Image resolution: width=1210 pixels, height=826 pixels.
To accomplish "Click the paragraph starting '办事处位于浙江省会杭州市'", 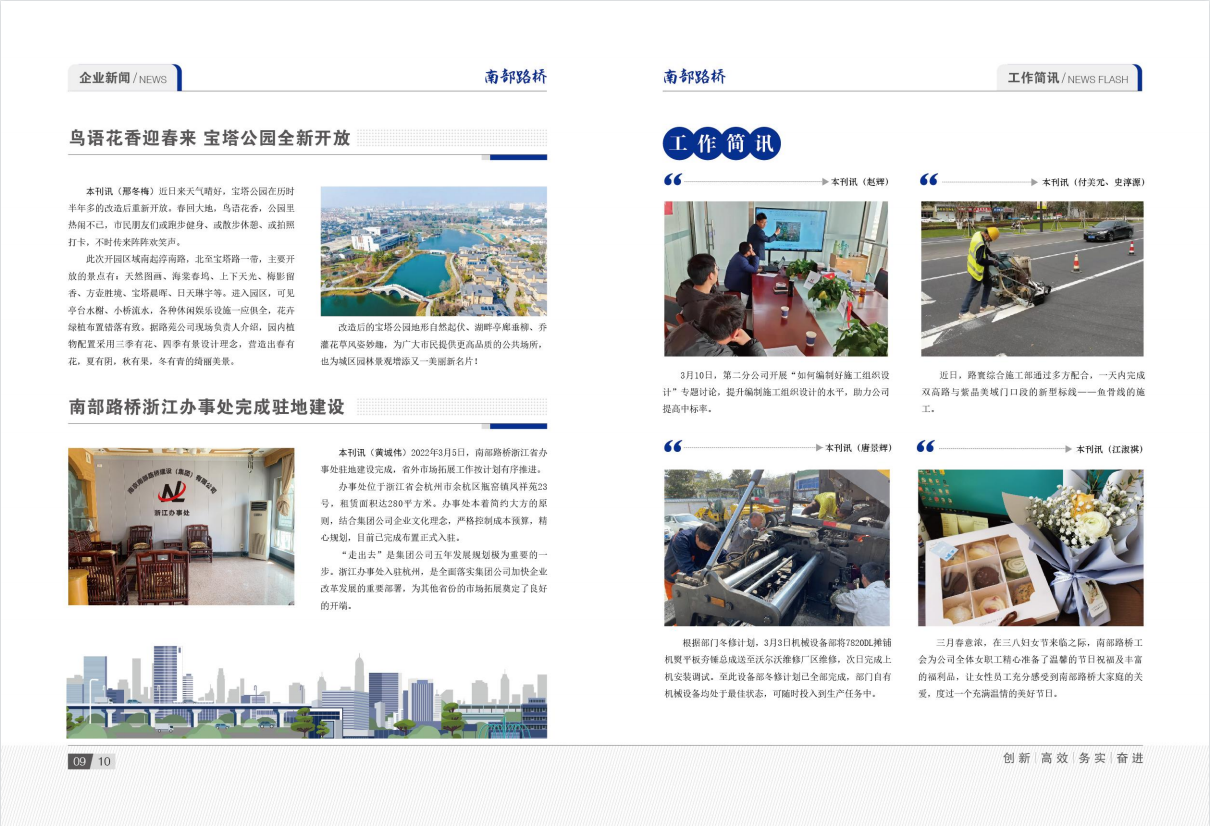I will click(433, 511).
